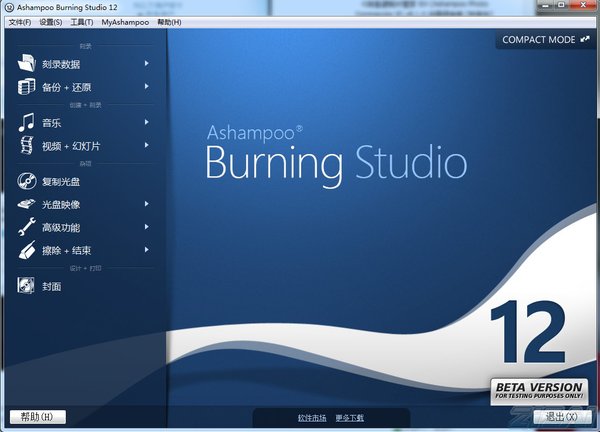
Task: Click the 复制光盘 disc icon
Action: (x=27, y=181)
